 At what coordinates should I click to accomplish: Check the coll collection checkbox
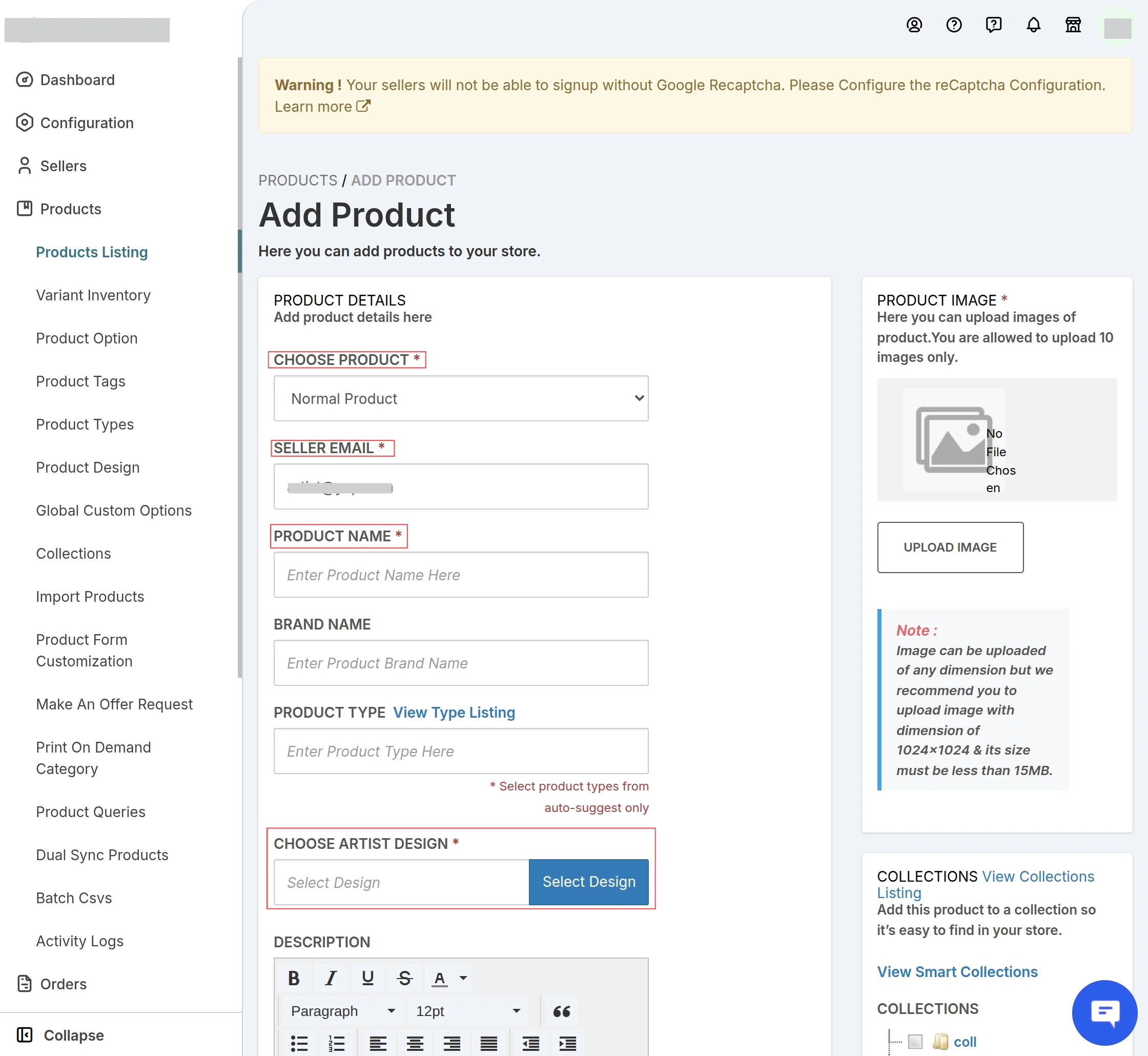[x=915, y=1041]
